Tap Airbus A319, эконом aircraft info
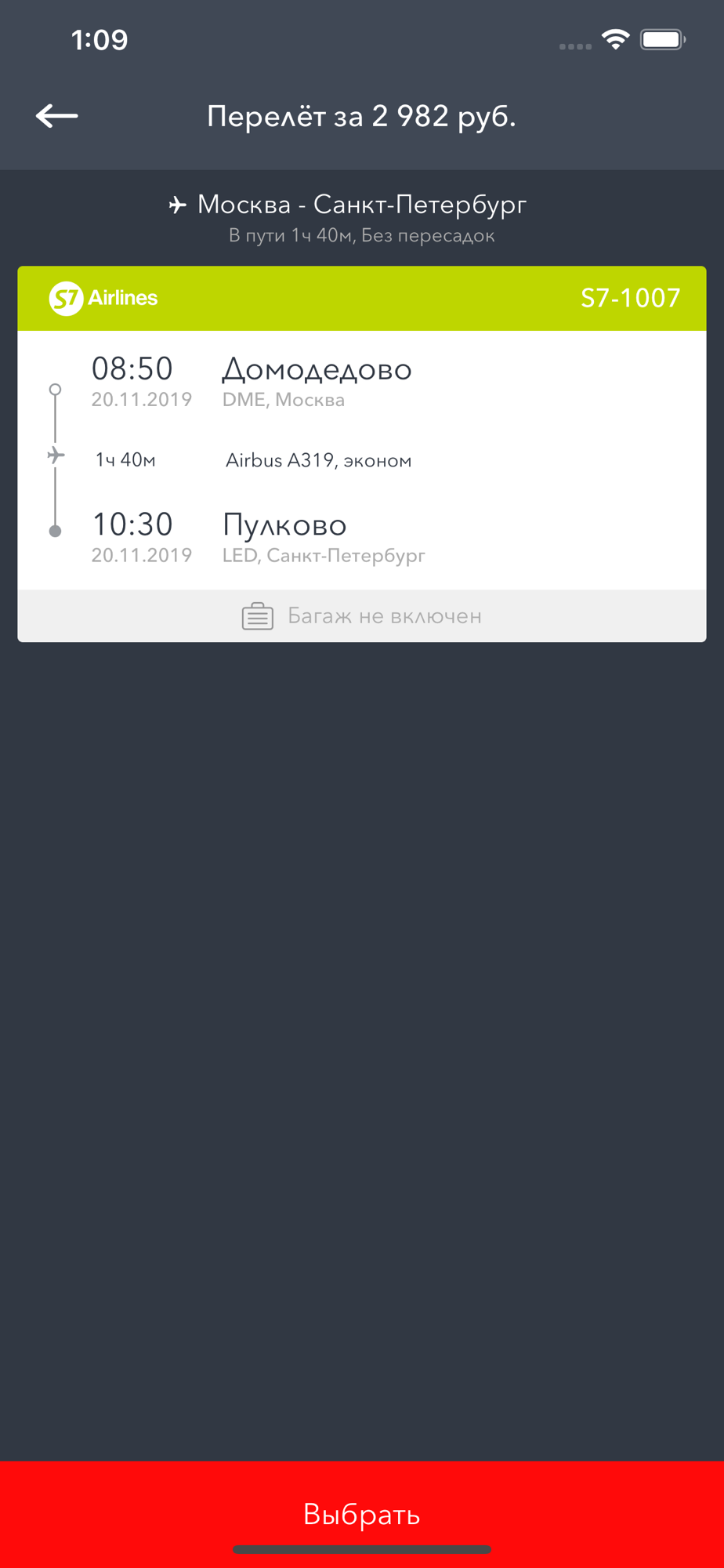 click(x=318, y=460)
